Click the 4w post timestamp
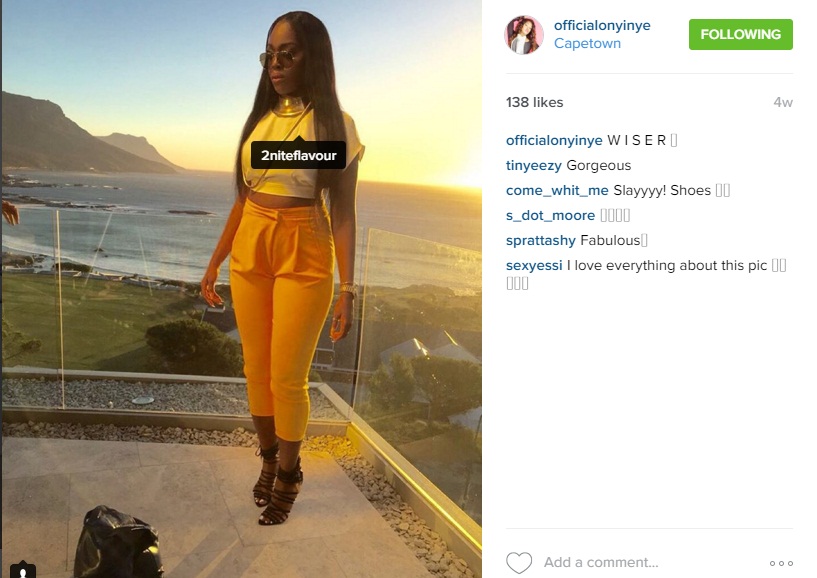The width and height of the screenshot is (817, 578). click(783, 103)
